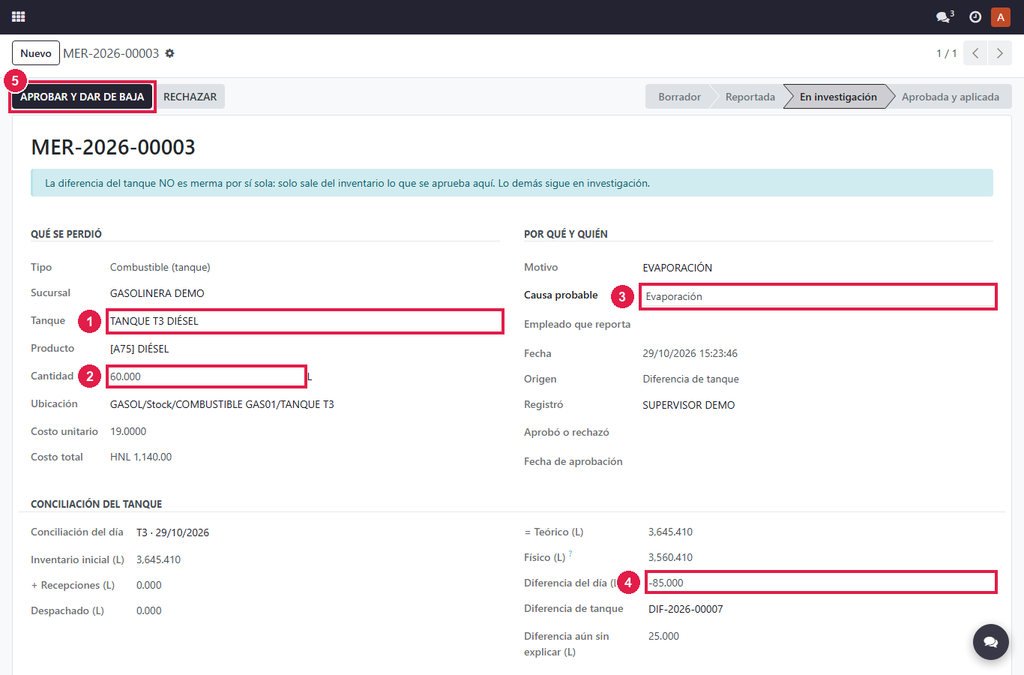The image size is (1024, 675).
Task: Go to the next record arrow
Action: [x=1000, y=54]
